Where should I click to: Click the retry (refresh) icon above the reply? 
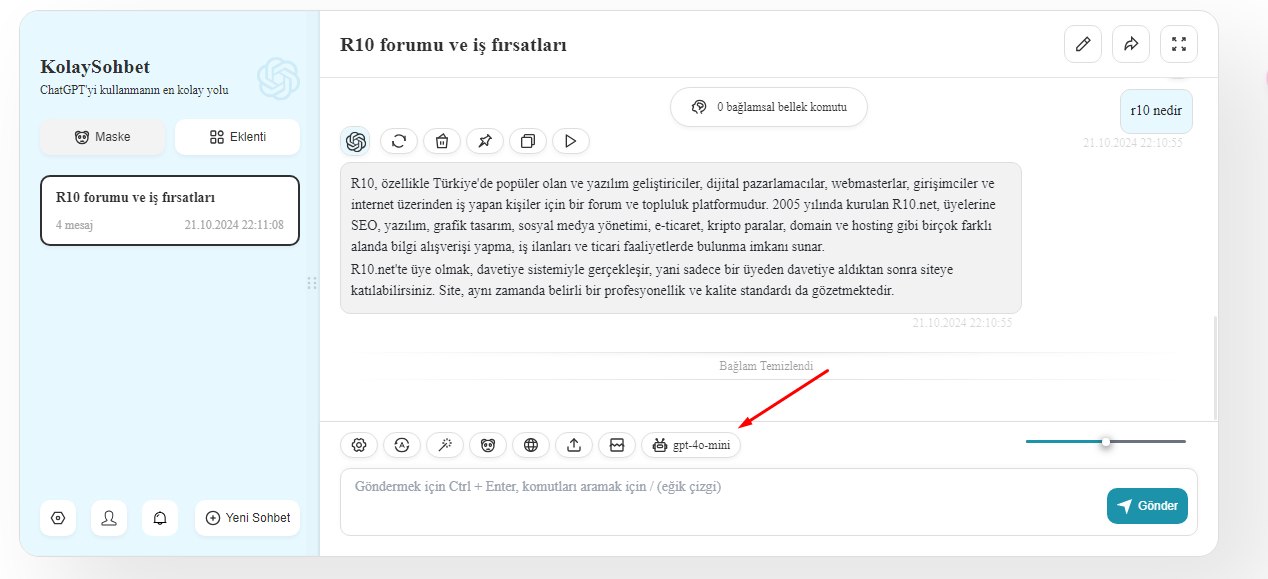(x=399, y=141)
